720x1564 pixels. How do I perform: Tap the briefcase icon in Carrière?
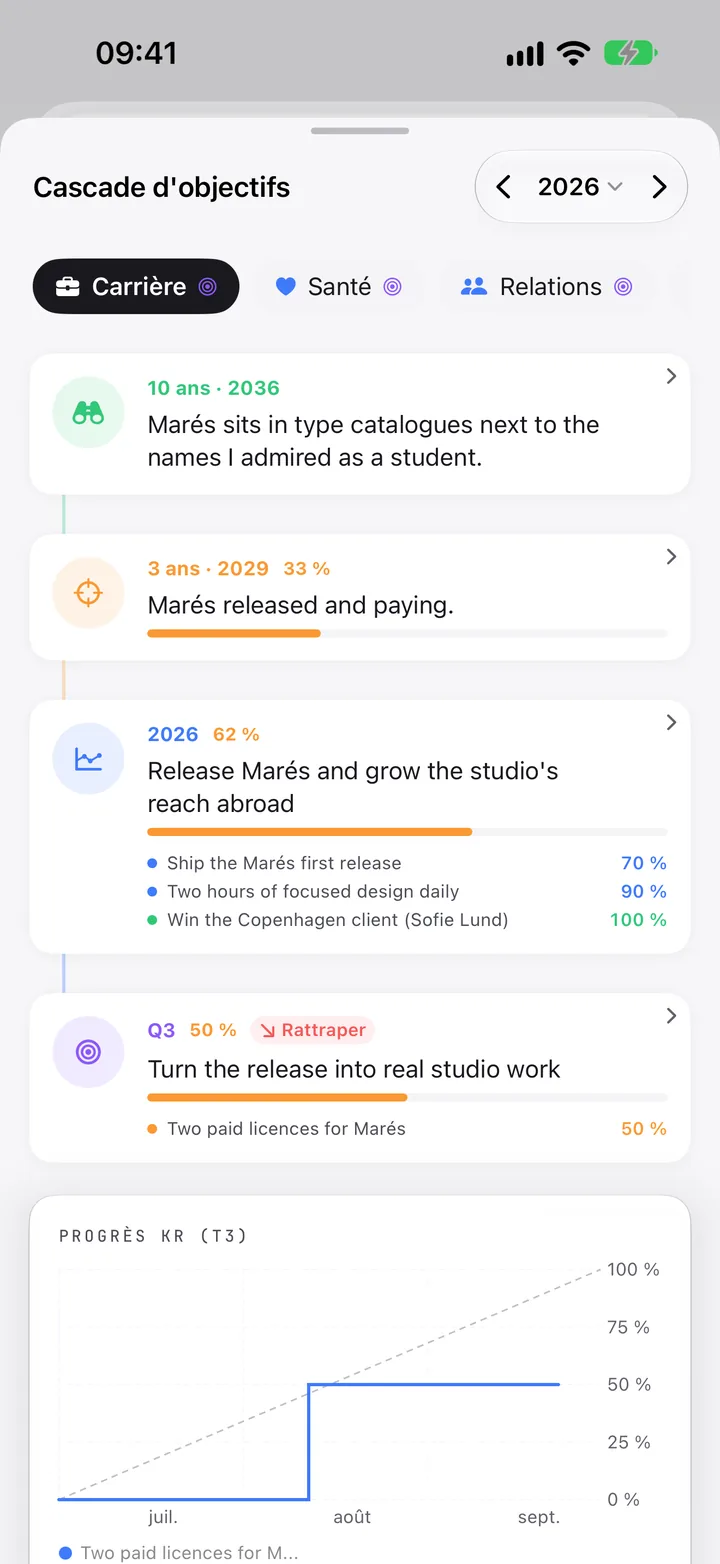tap(67, 287)
